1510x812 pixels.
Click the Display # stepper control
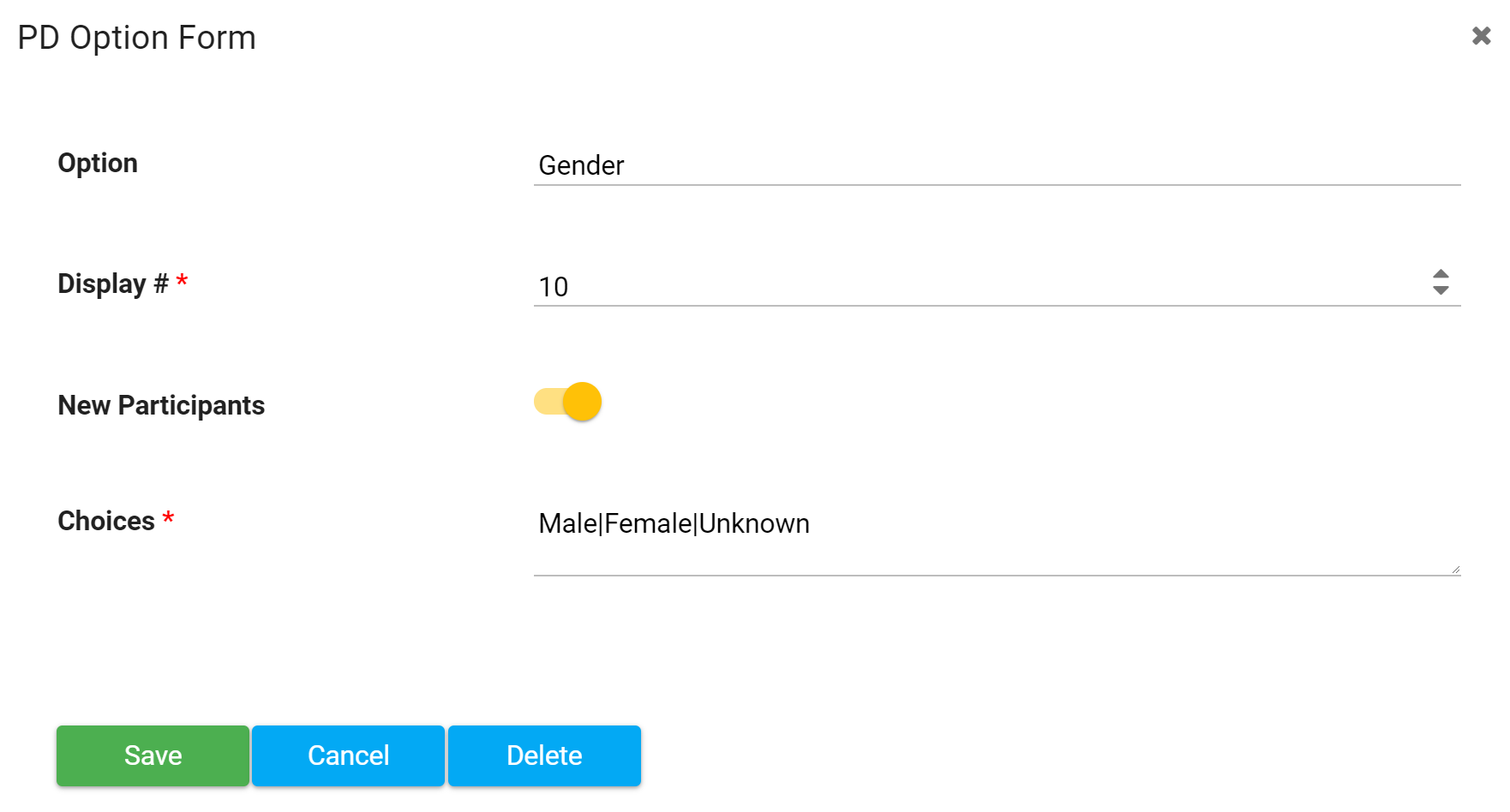click(x=1441, y=284)
